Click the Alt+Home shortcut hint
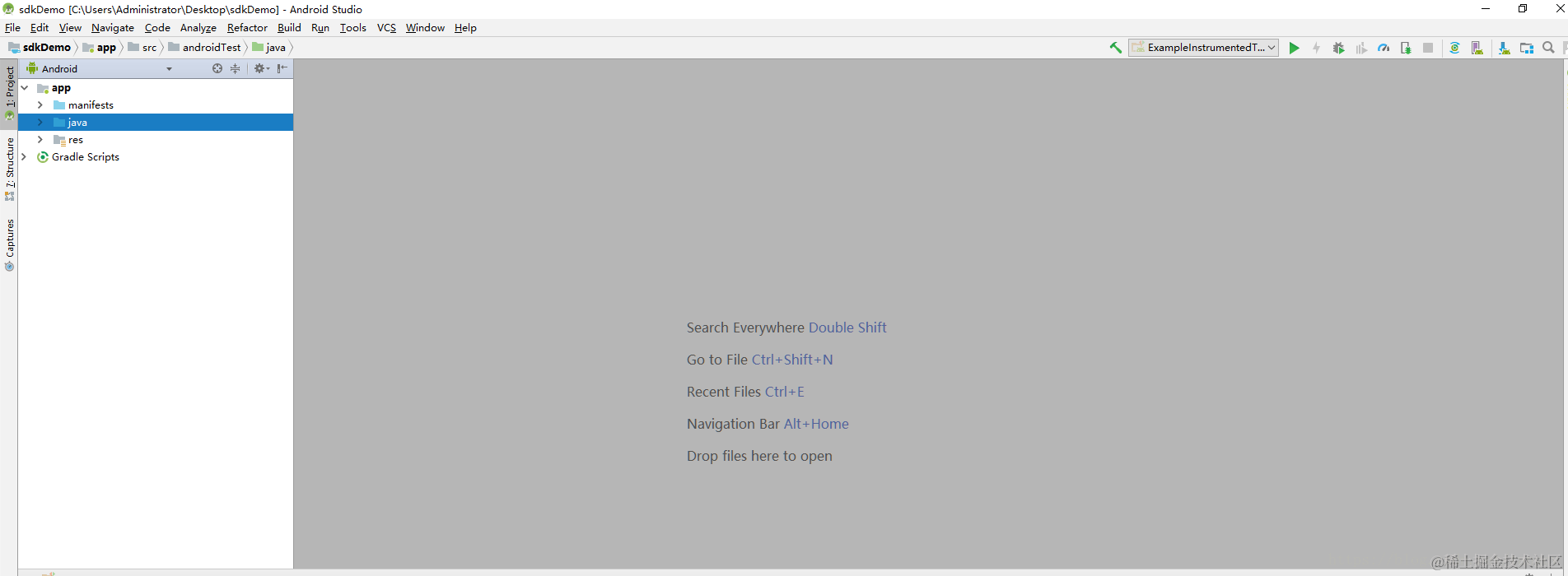The height and width of the screenshot is (576, 1568). pyautogui.click(x=816, y=424)
